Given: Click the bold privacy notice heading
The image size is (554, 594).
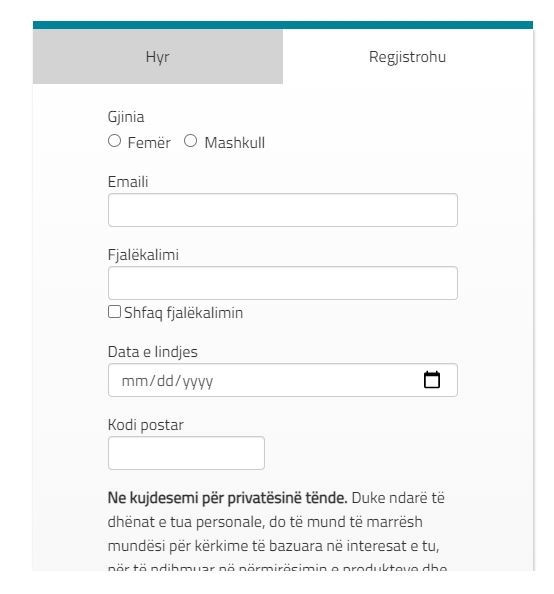Looking at the screenshot, I should click(x=227, y=498).
